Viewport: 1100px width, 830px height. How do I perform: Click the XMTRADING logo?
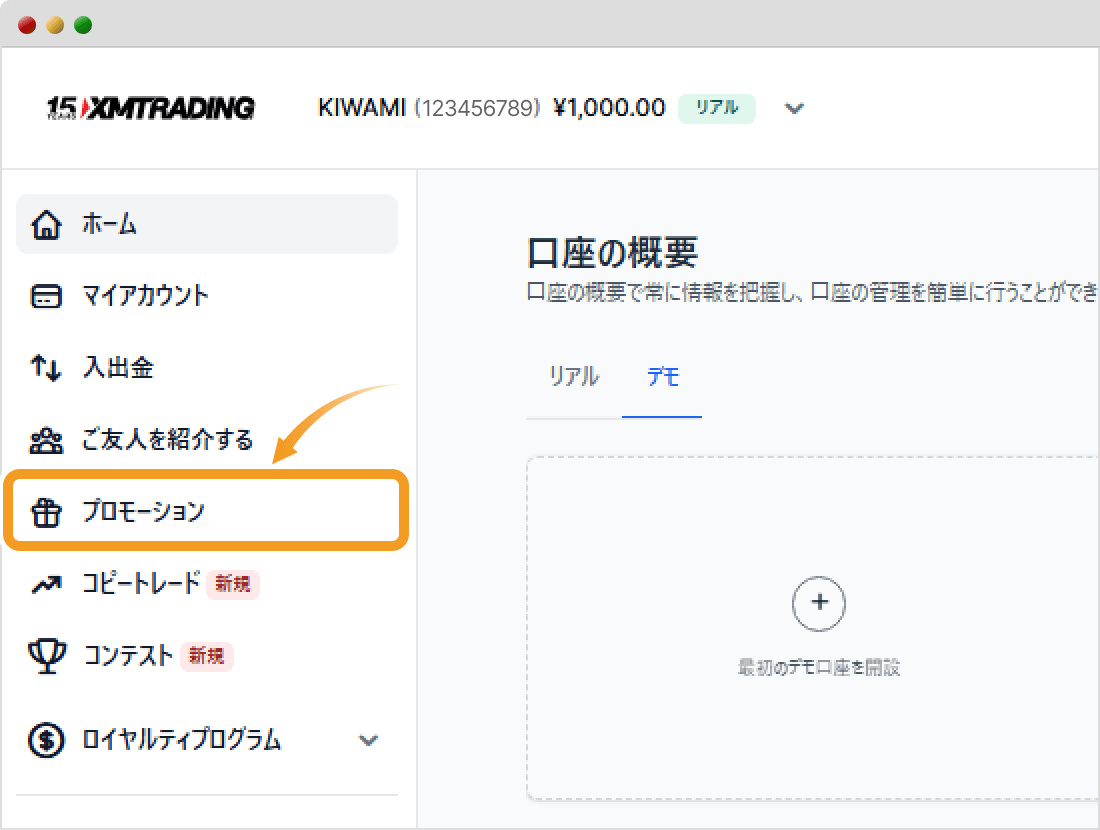148,107
